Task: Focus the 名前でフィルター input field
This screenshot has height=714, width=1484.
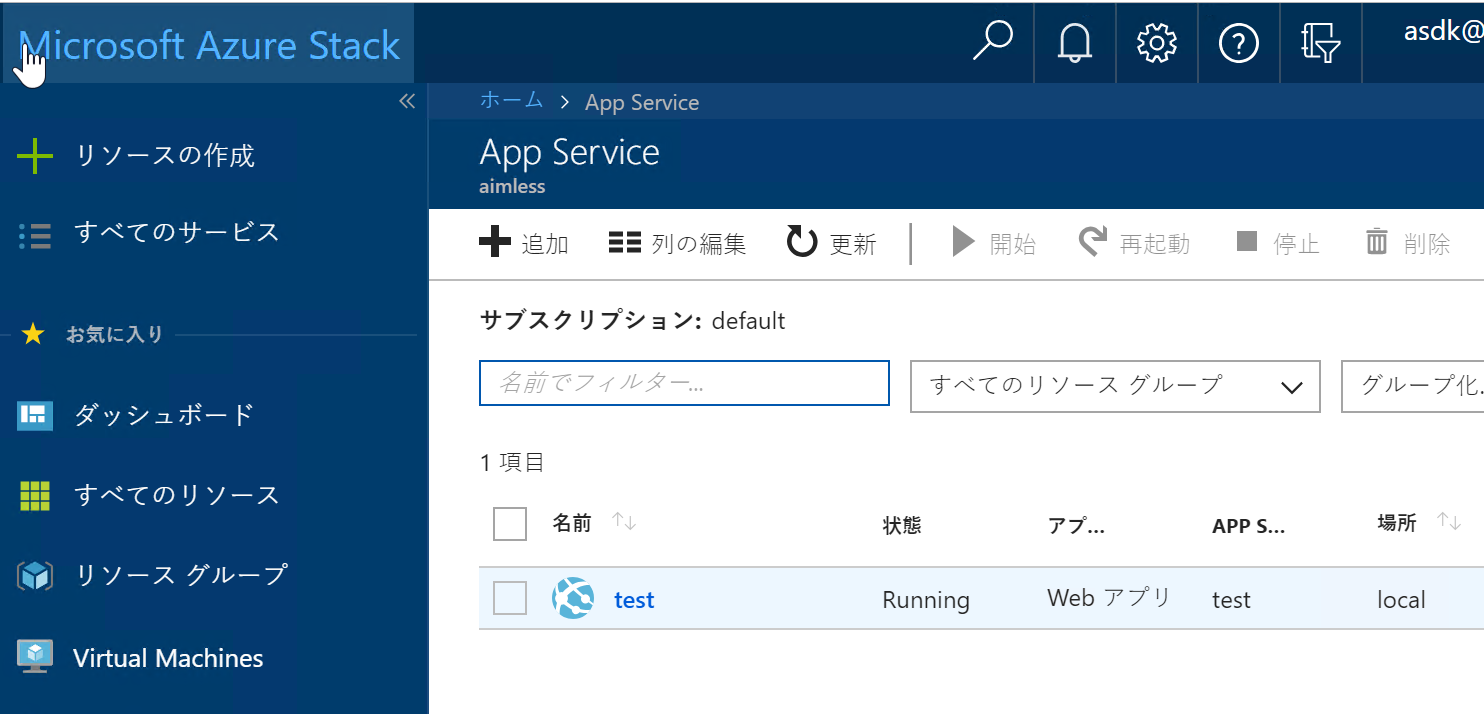Action: pyautogui.click(x=684, y=383)
